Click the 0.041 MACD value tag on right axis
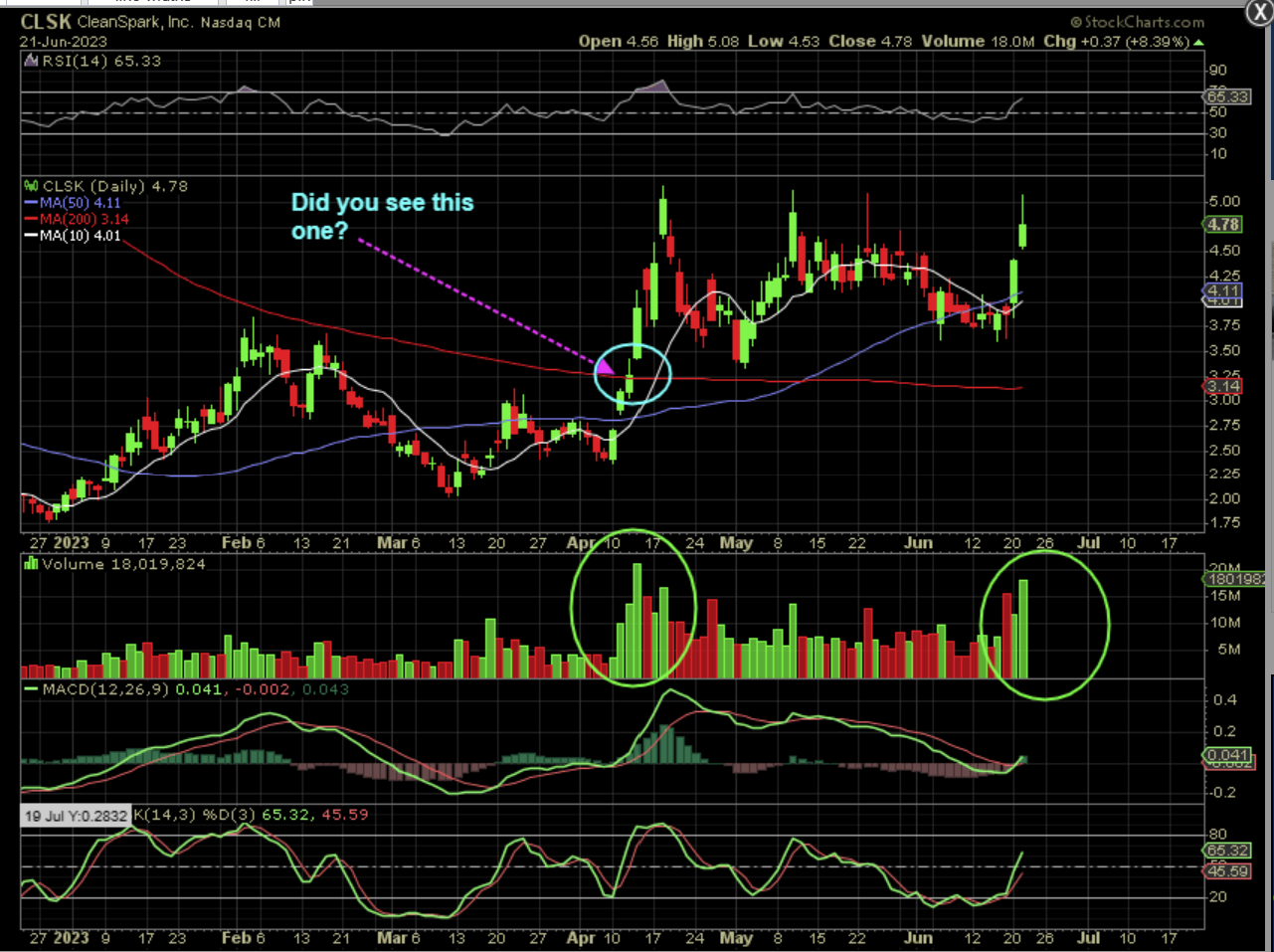 tap(1227, 756)
